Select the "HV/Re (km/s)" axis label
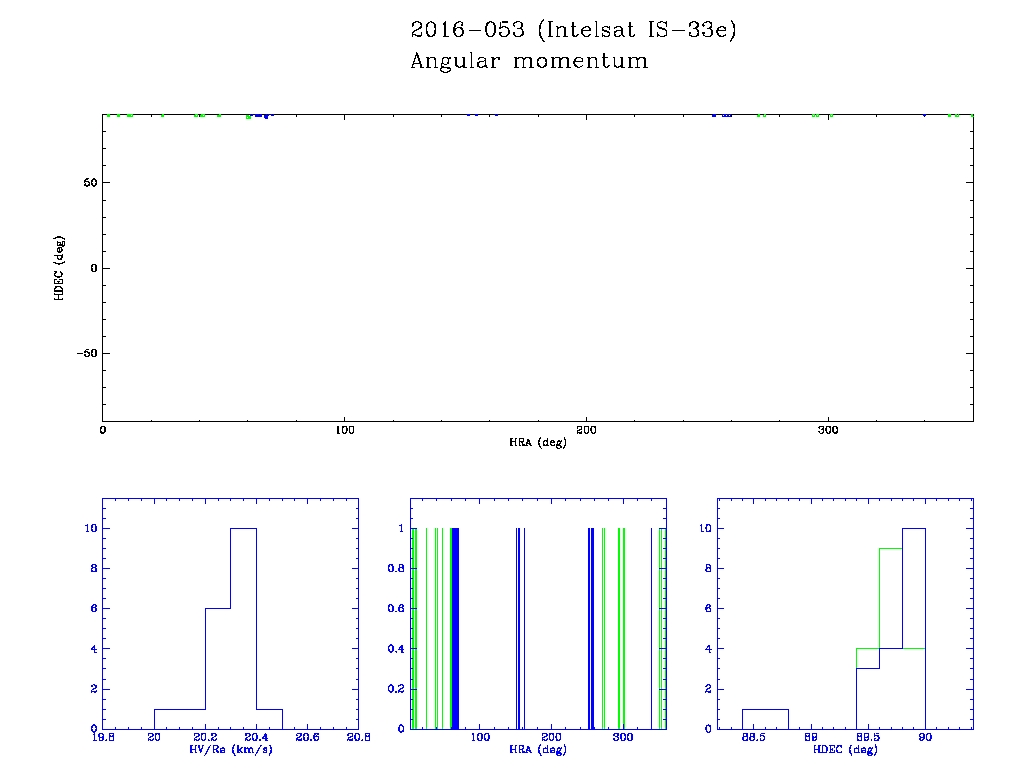The image size is (1024, 768). point(231,750)
